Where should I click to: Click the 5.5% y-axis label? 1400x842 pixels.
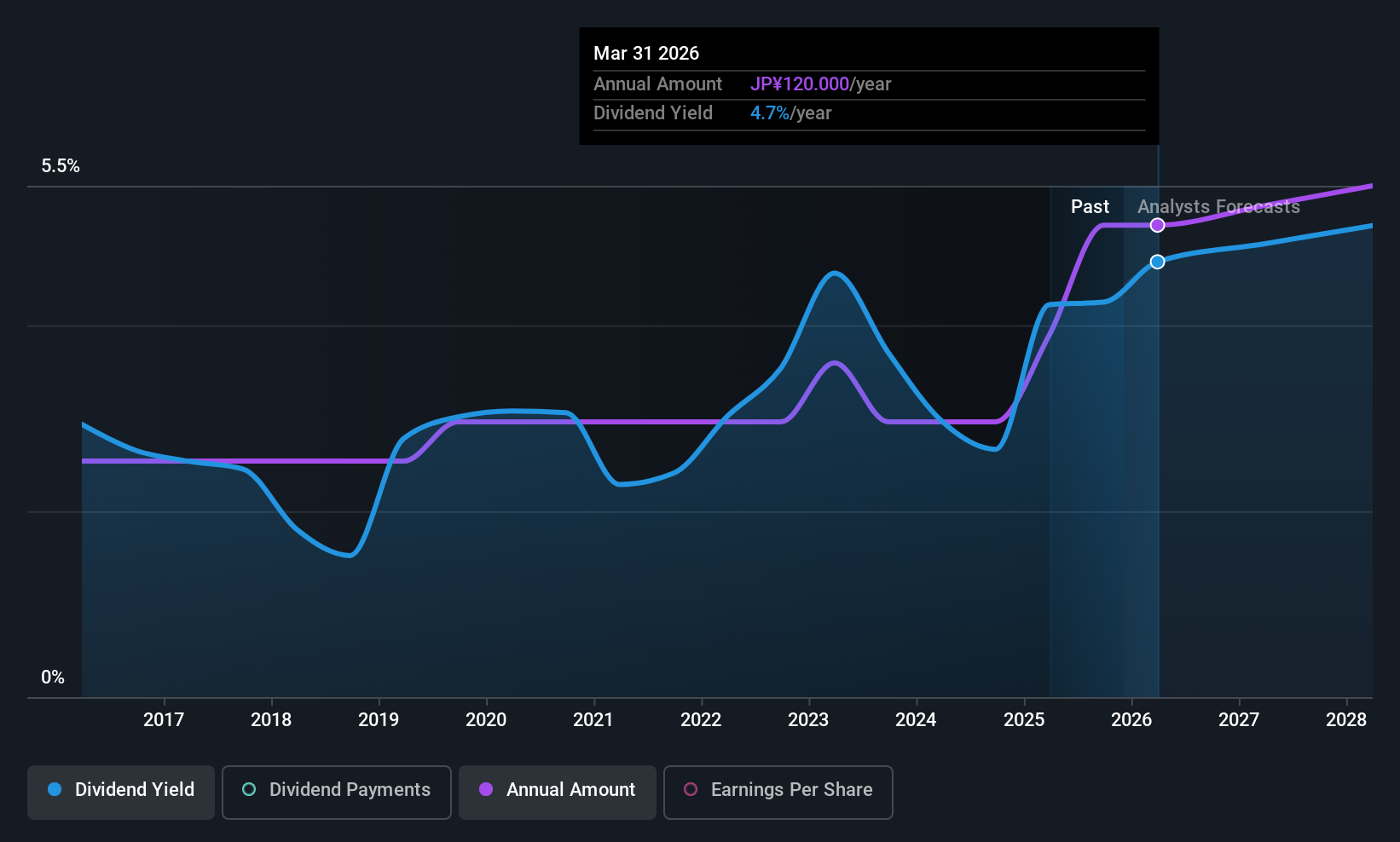pos(61,166)
